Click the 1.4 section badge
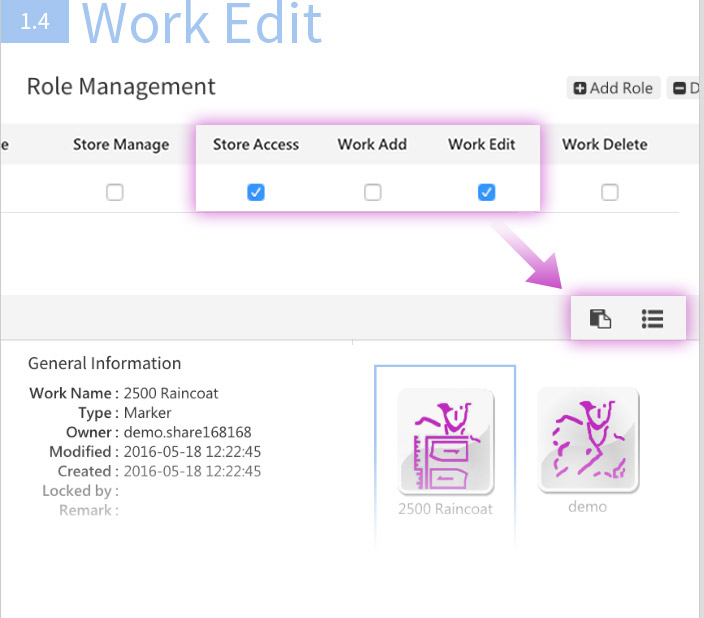The width and height of the screenshot is (704, 618). (35, 22)
